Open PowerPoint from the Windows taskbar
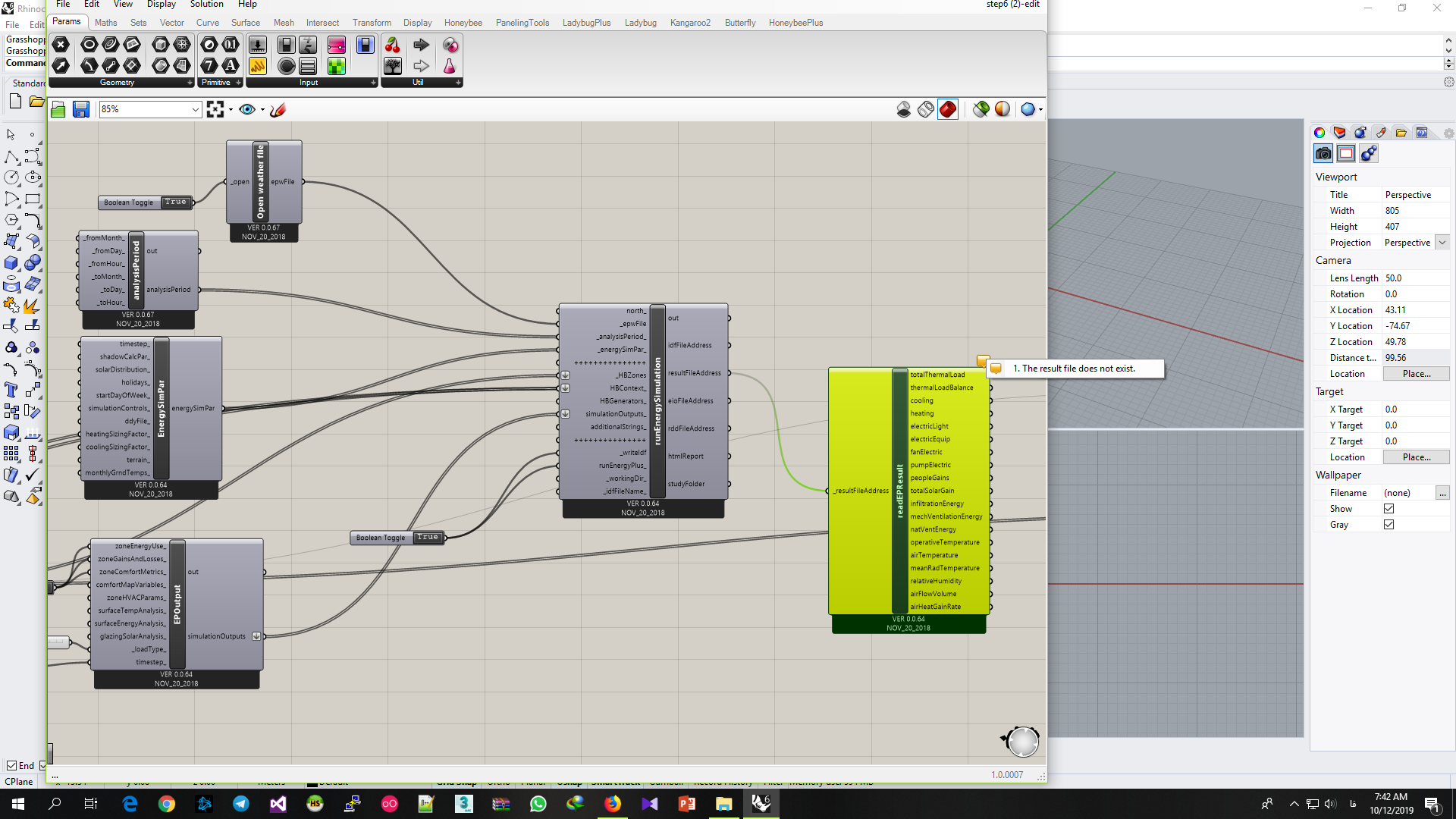This screenshot has width=1456, height=819. [686, 804]
